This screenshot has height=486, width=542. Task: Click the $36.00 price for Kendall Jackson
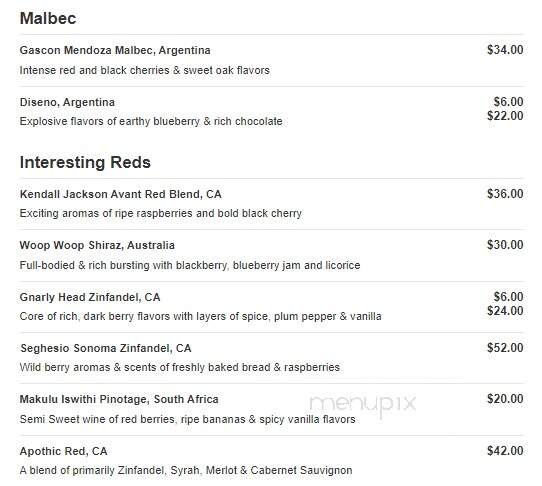click(x=505, y=194)
